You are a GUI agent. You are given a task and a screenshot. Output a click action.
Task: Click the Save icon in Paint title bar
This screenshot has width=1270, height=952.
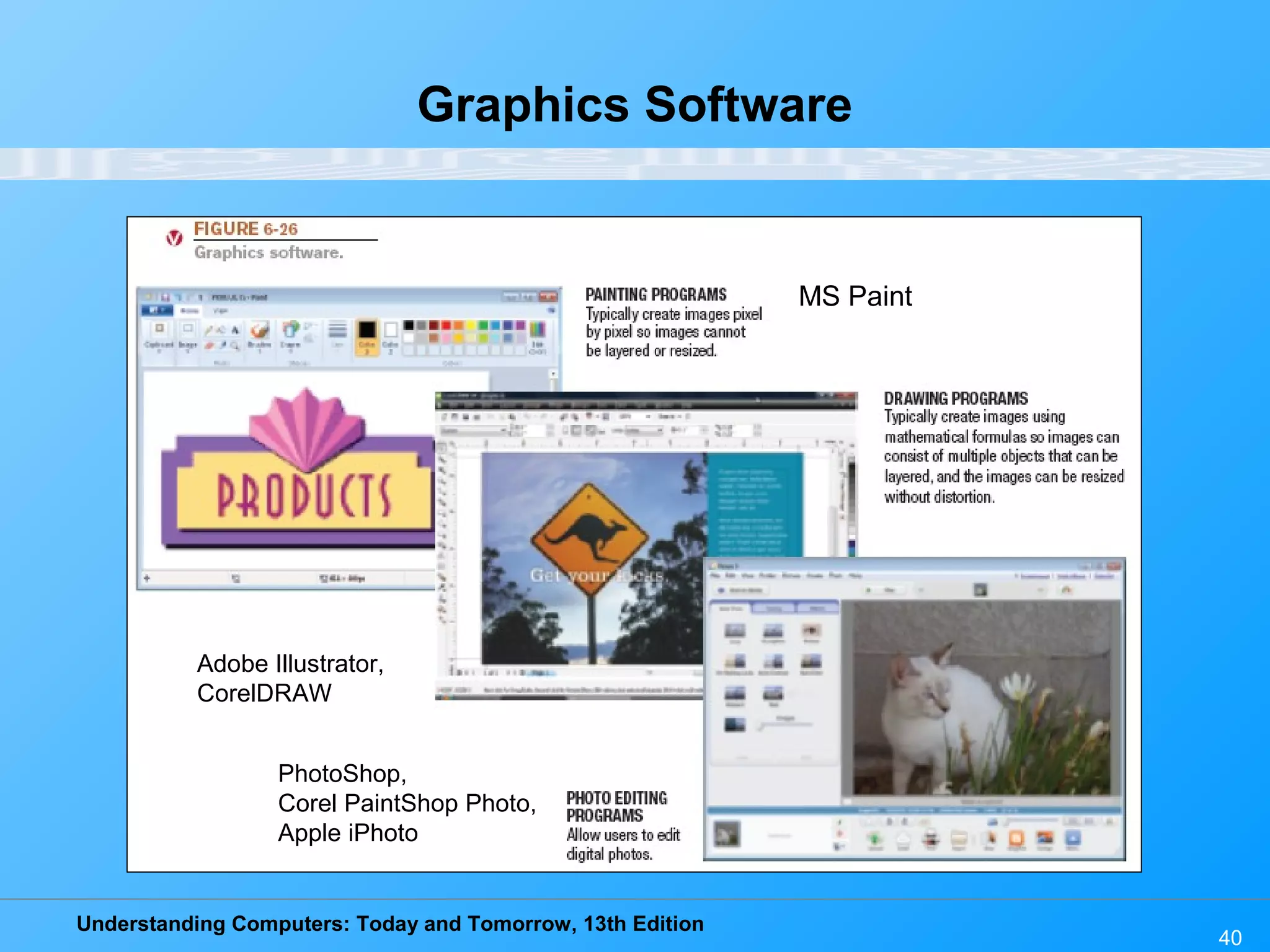(165, 297)
